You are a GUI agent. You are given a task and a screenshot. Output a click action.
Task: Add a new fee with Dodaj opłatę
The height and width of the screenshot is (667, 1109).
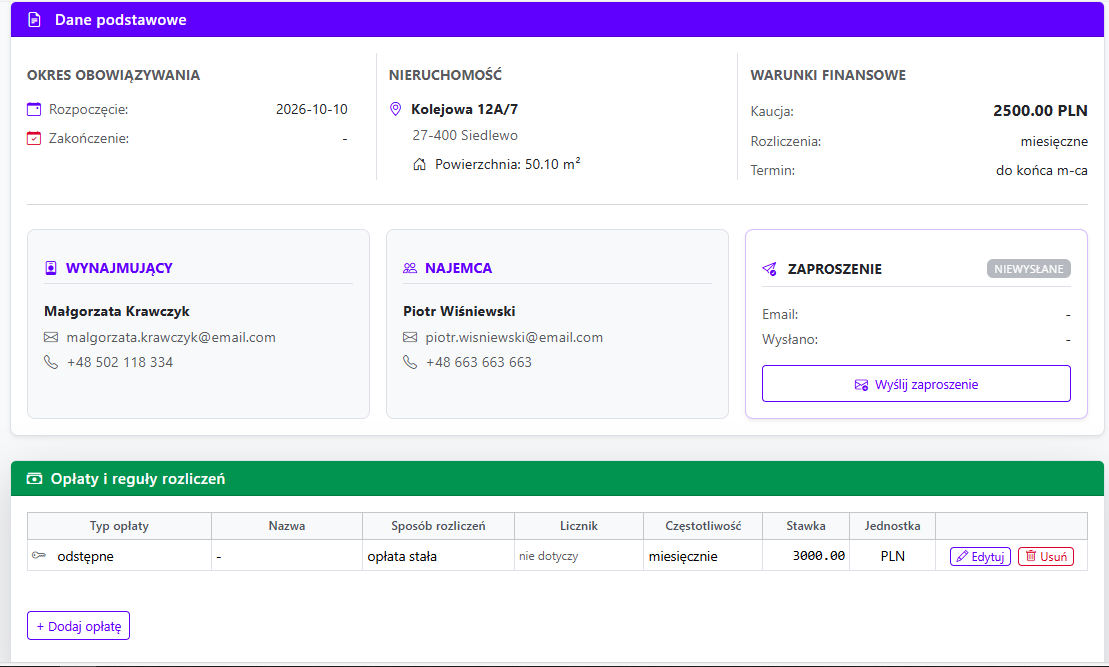click(79, 626)
